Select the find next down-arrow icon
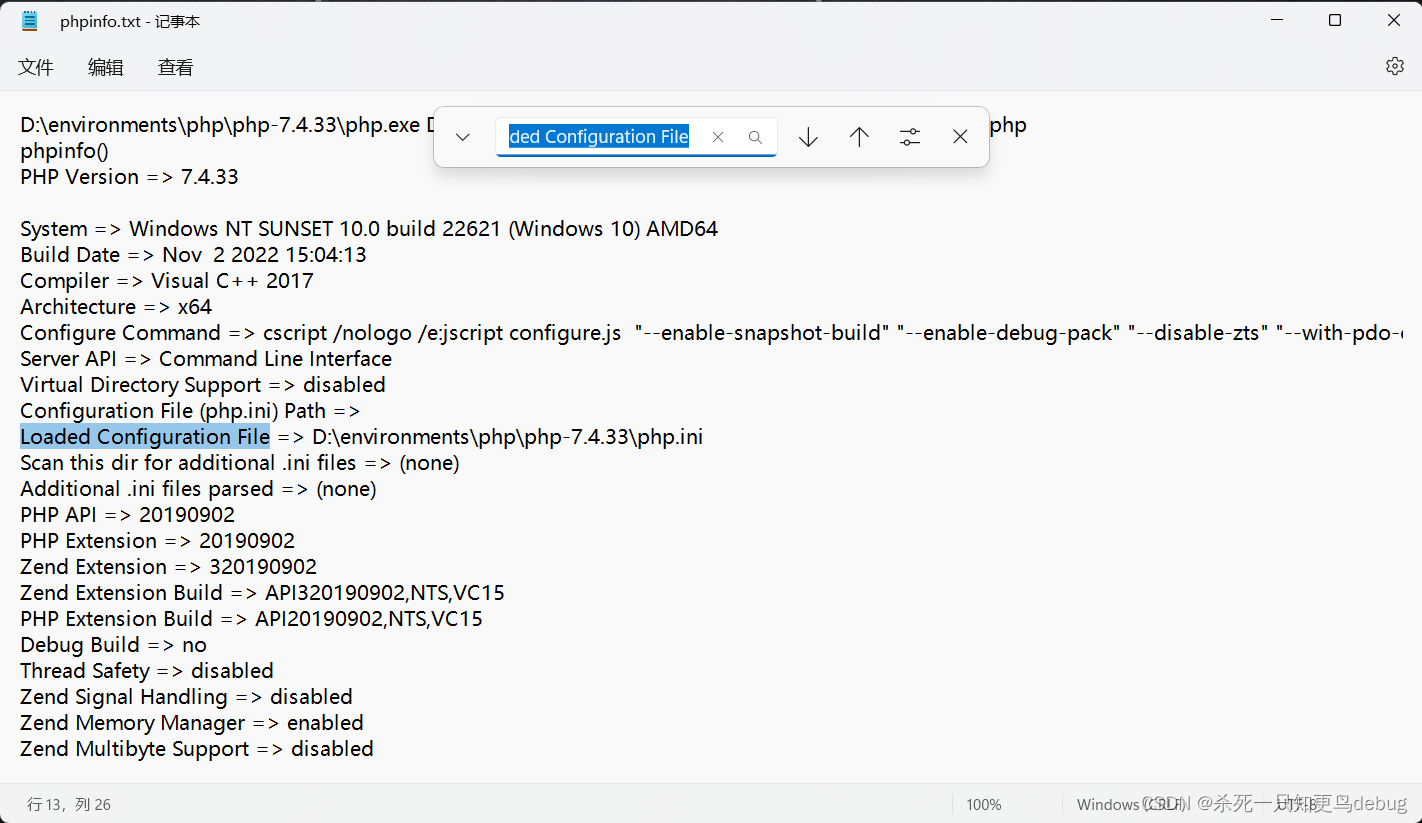 pyautogui.click(x=807, y=137)
